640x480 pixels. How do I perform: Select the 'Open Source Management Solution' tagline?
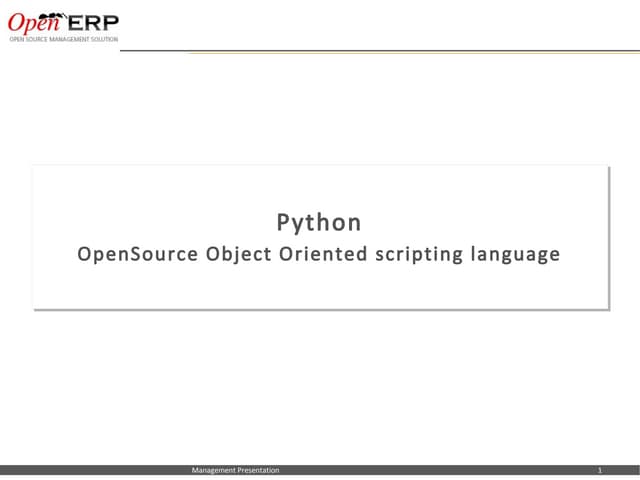point(63,39)
